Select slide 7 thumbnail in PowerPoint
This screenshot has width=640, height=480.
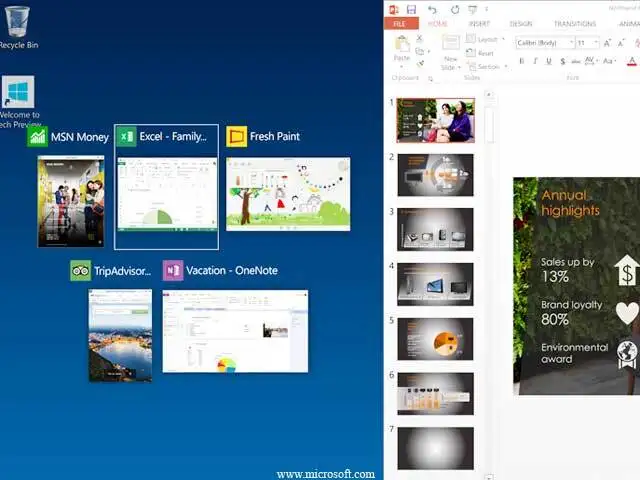pos(436,449)
